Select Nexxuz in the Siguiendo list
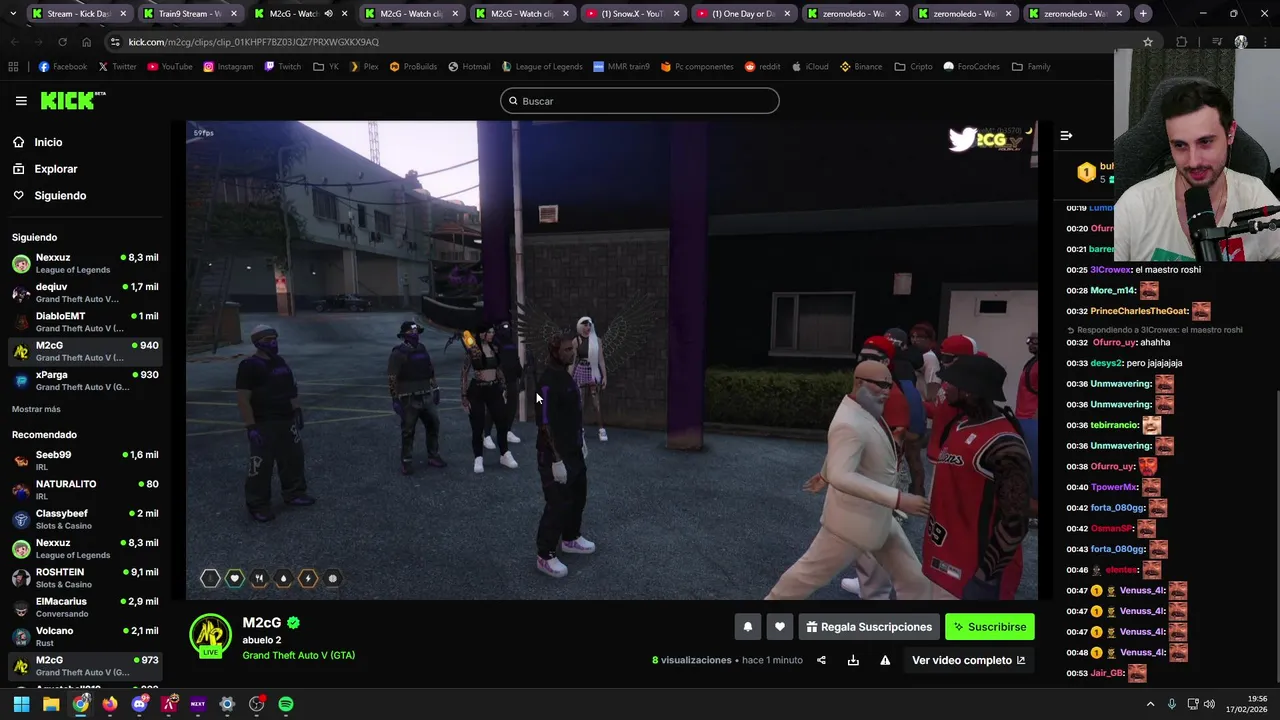Image resolution: width=1280 pixels, height=720 pixels. [x=85, y=263]
